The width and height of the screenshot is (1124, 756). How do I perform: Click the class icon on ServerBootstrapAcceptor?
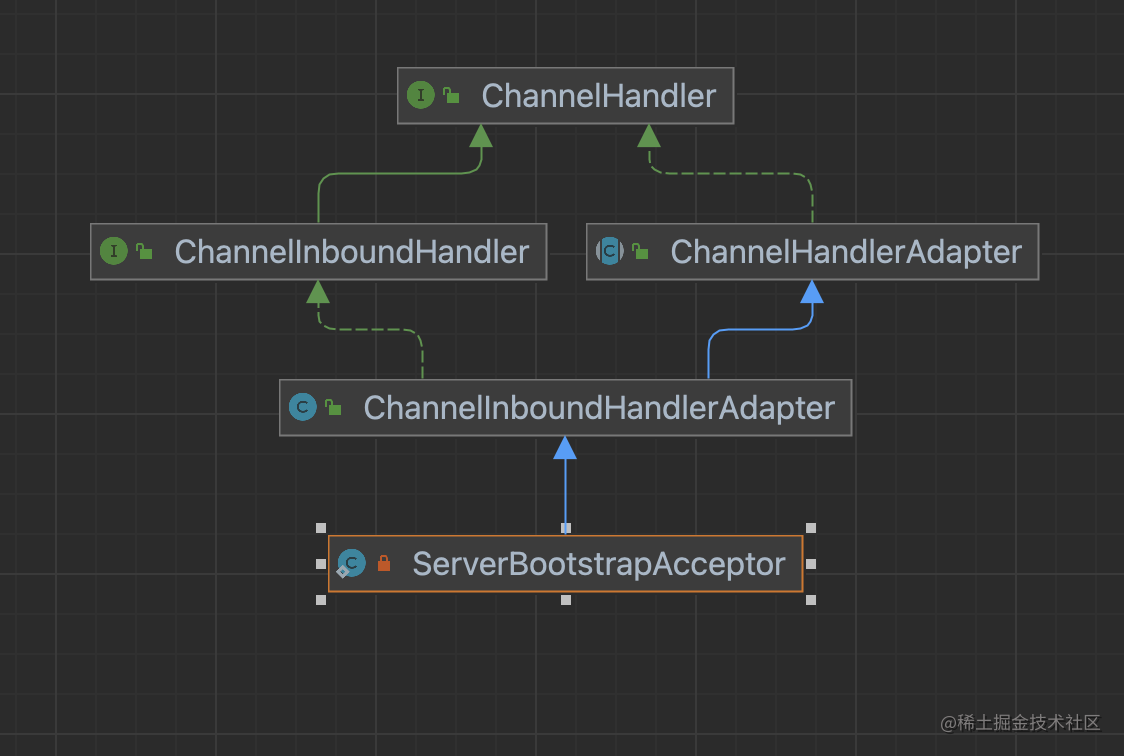tap(351, 563)
